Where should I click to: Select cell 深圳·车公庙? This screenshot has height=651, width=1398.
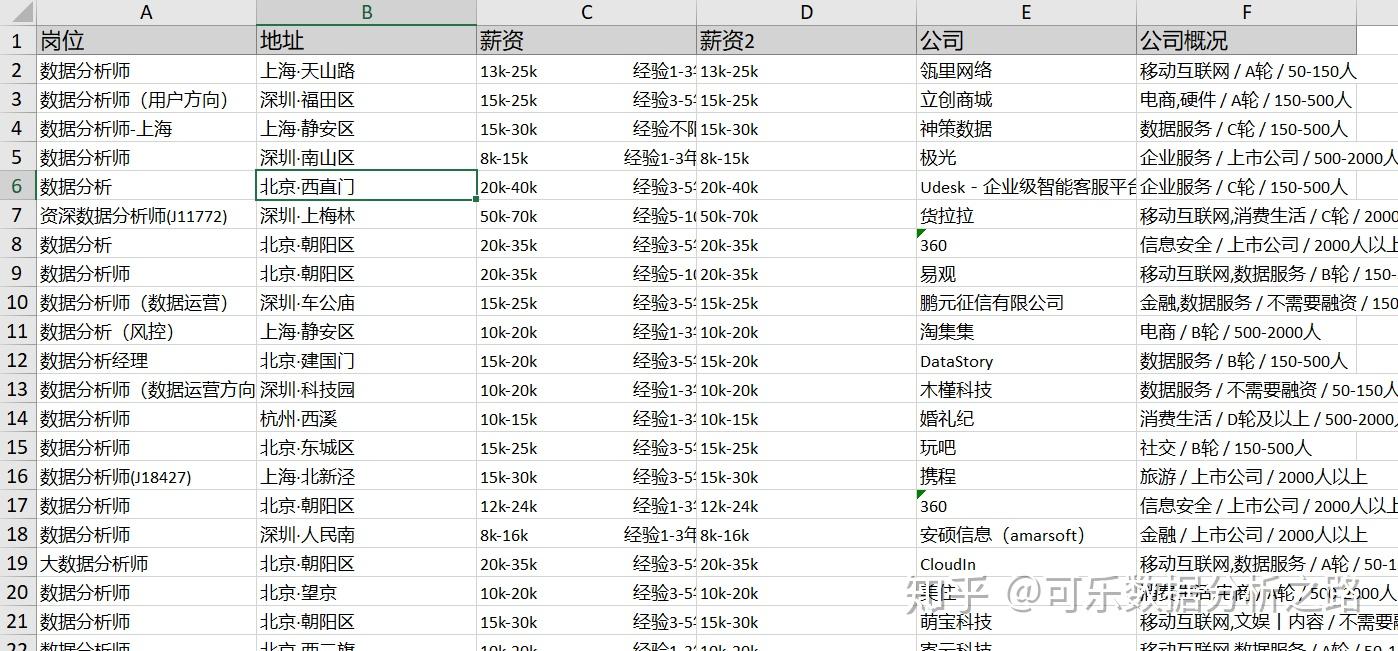point(366,302)
